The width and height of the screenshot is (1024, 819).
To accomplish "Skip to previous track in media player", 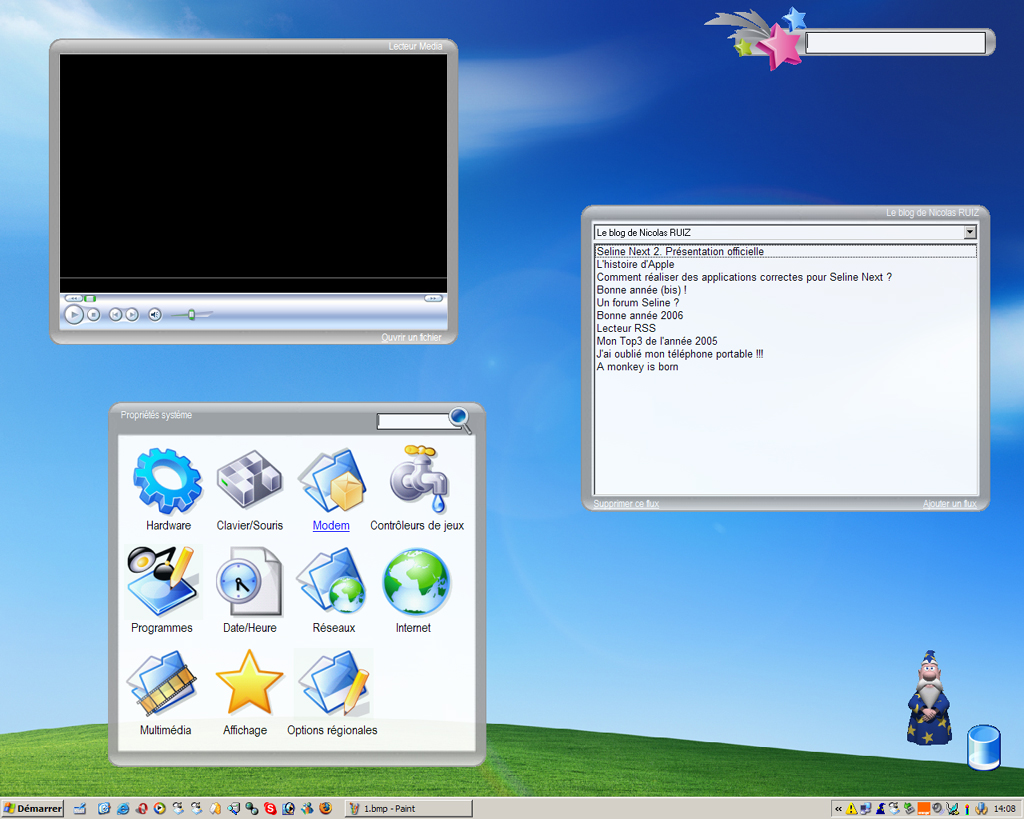I will click(115, 315).
